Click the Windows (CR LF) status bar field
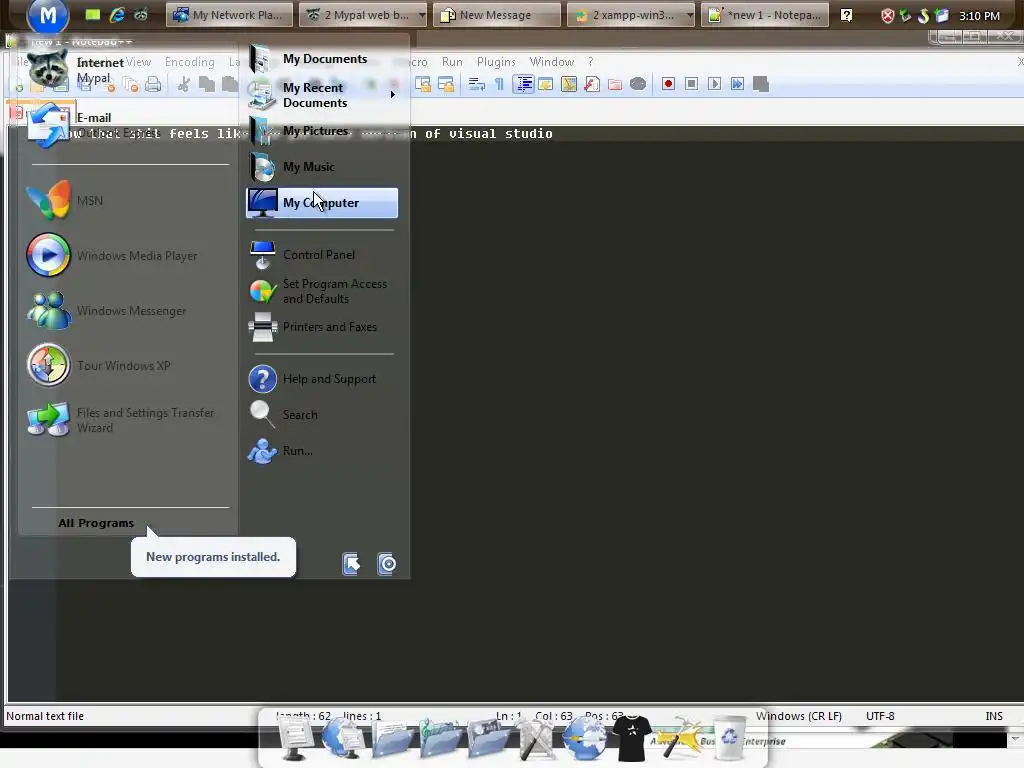The height and width of the screenshot is (768, 1024). pyautogui.click(x=799, y=716)
